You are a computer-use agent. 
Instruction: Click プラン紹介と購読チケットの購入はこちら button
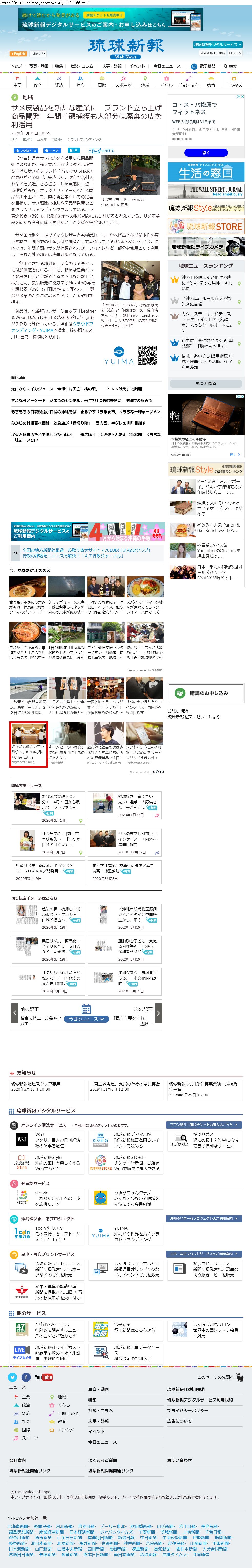[205, 1125]
